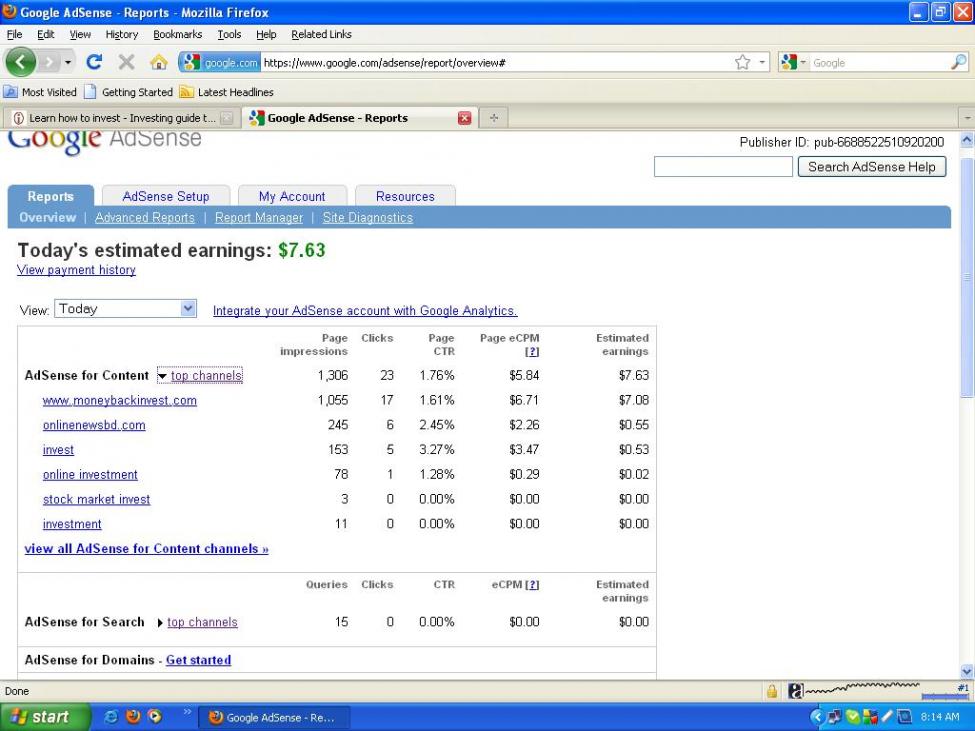Click the padlock security icon in the status bar

tap(772, 691)
